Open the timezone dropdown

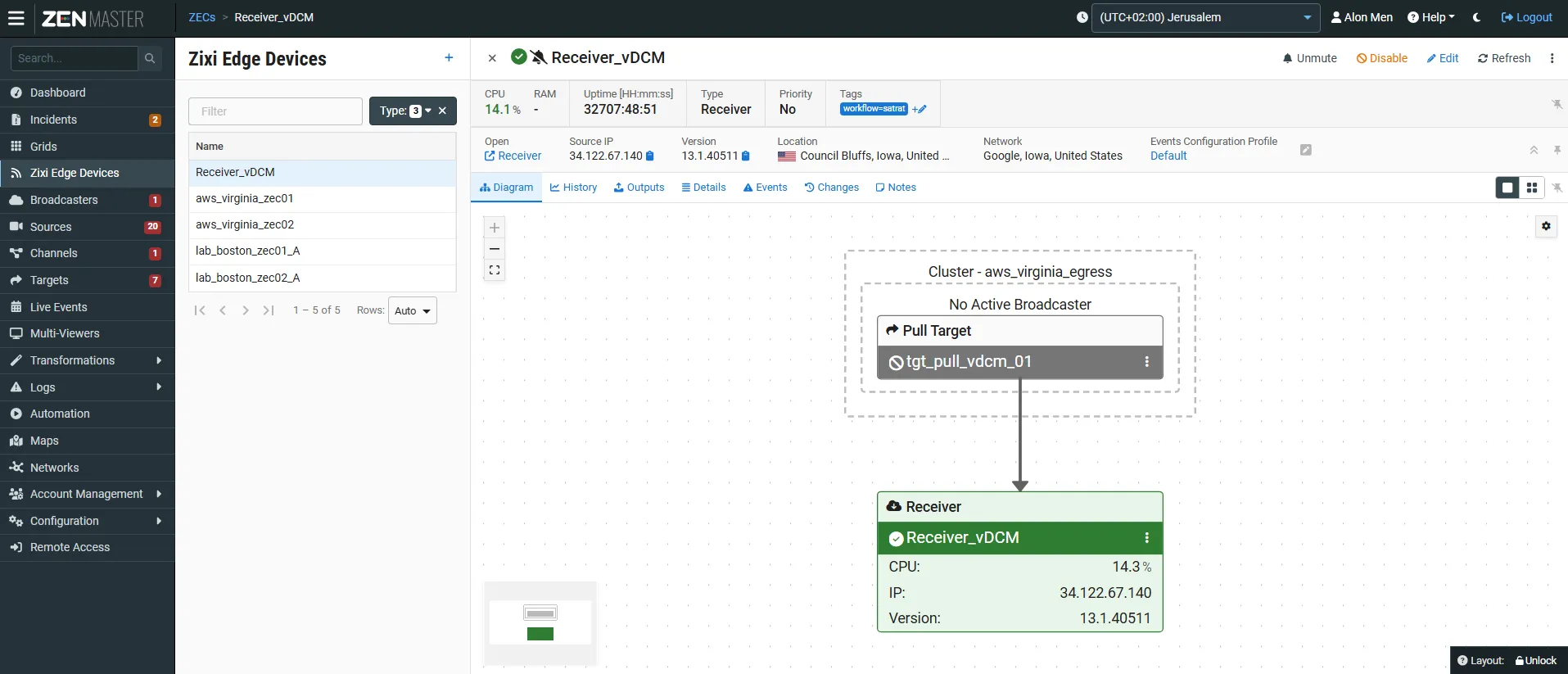[x=1205, y=17]
